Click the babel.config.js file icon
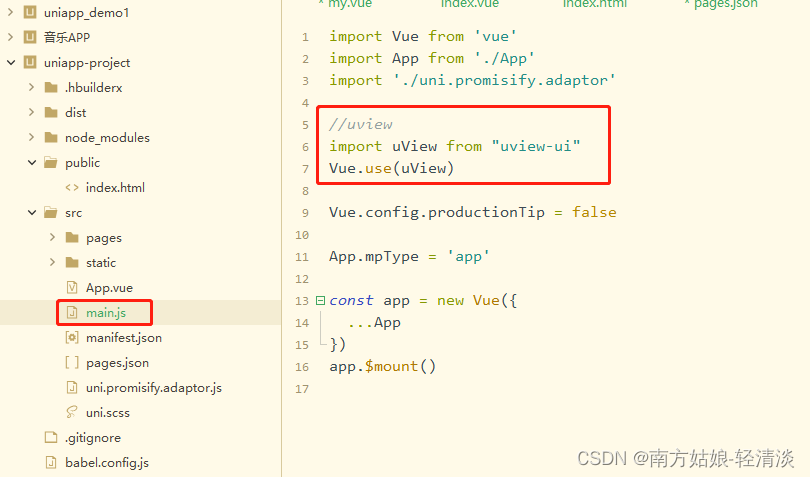 [x=51, y=462]
